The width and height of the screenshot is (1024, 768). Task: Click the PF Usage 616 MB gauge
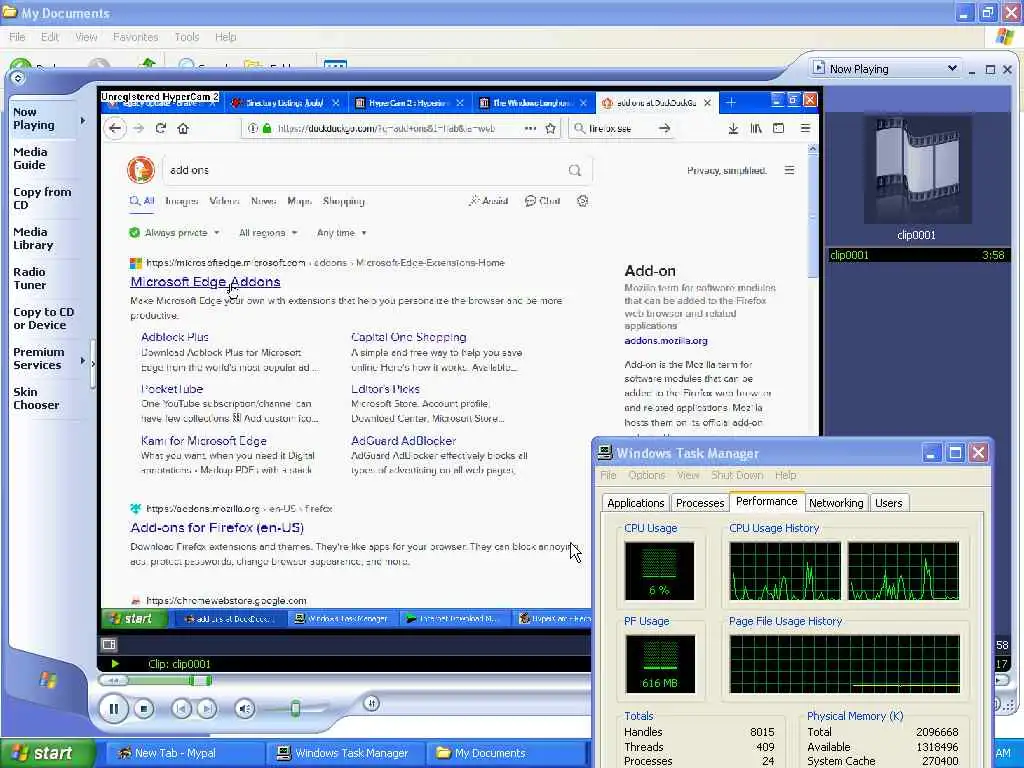(x=660, y=664)
